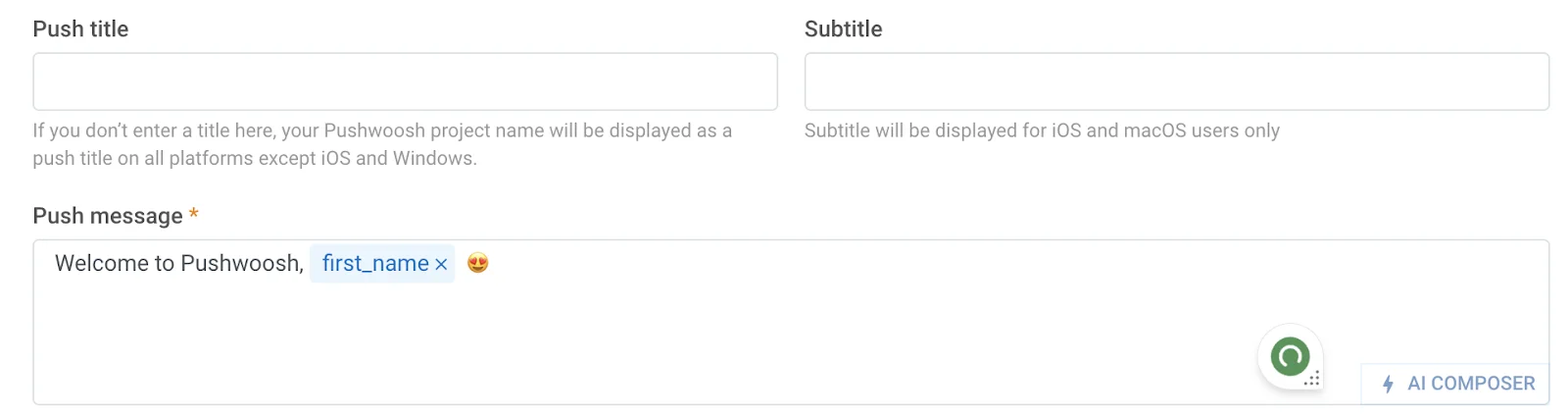Open the AI COMPOSER button
Screen dimensions: 1568x416
click(x=1455, y=384)
